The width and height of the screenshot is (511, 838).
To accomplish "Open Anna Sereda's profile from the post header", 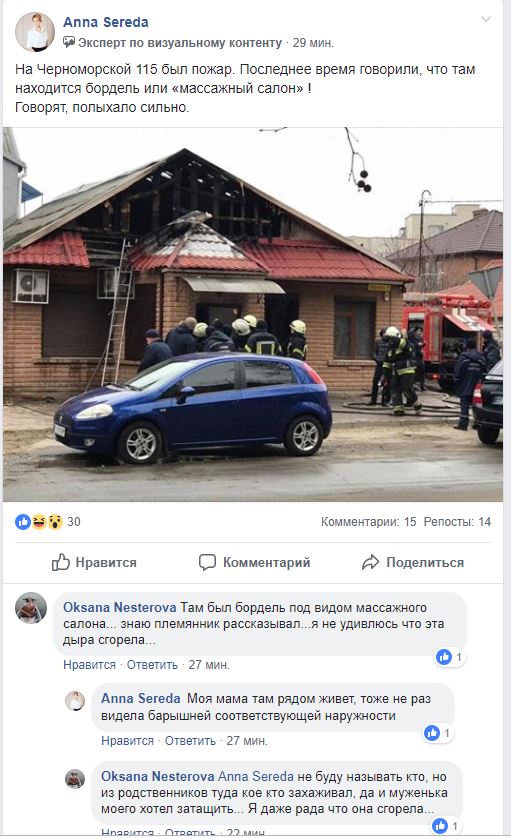I will point(106,22).
